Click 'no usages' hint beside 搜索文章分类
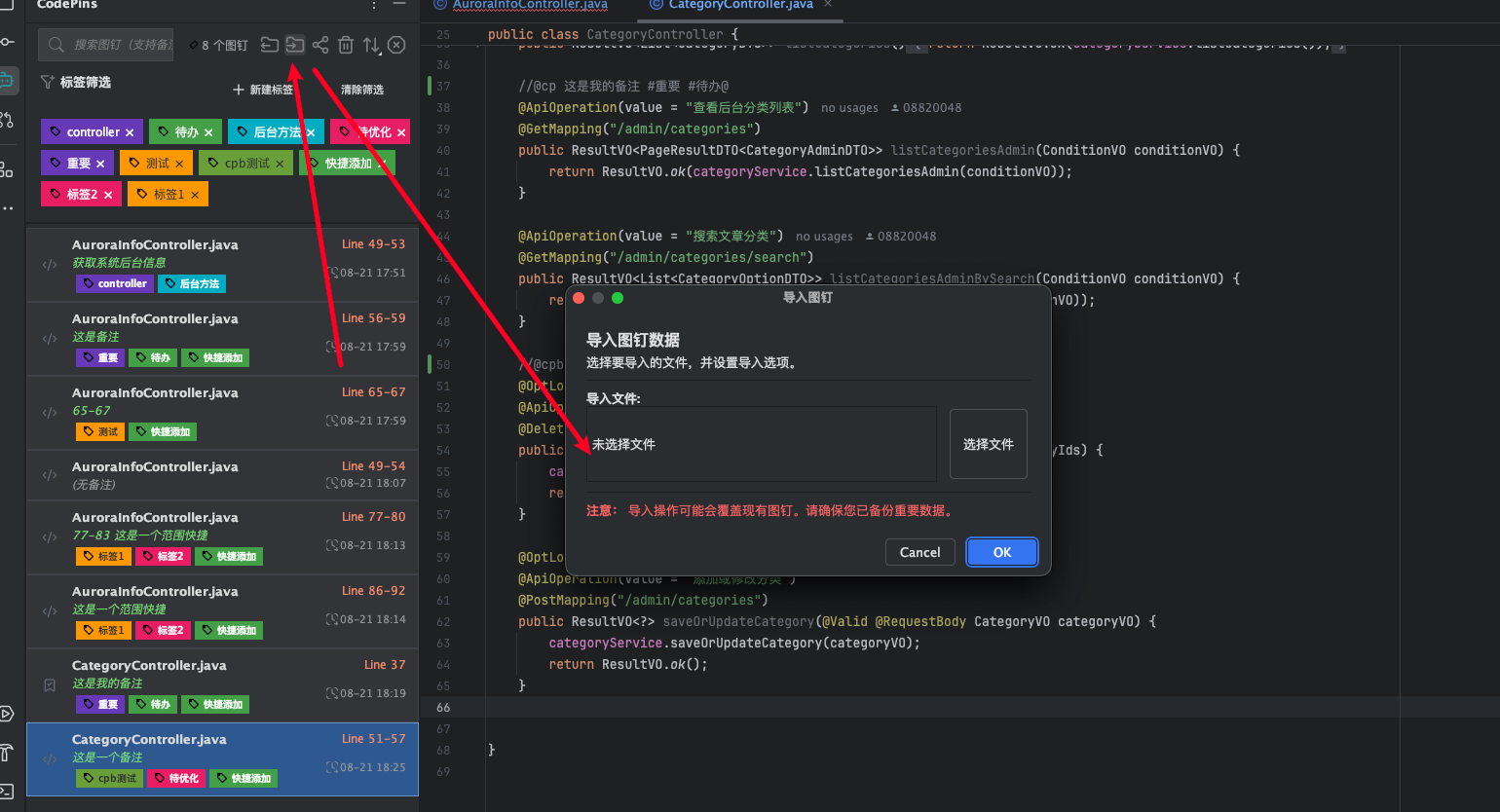The image size is (1500, 812). (824, 237)
